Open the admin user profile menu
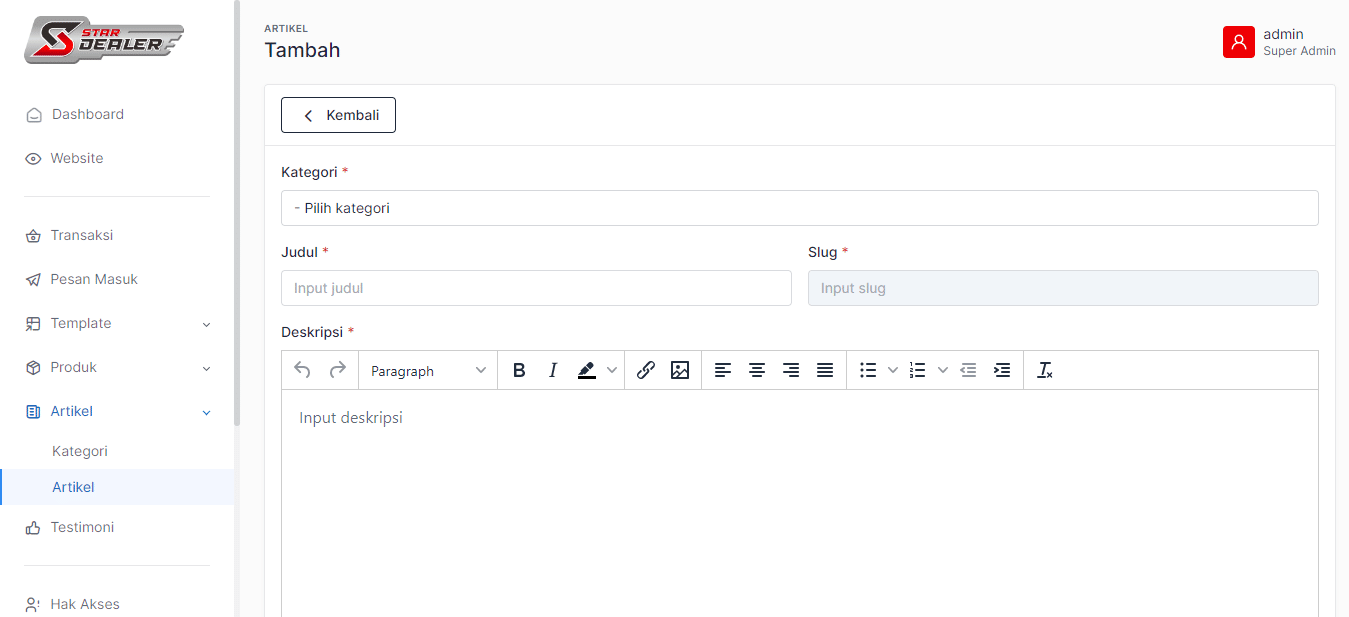The image size is (1349, 617). pos(1279,42)
